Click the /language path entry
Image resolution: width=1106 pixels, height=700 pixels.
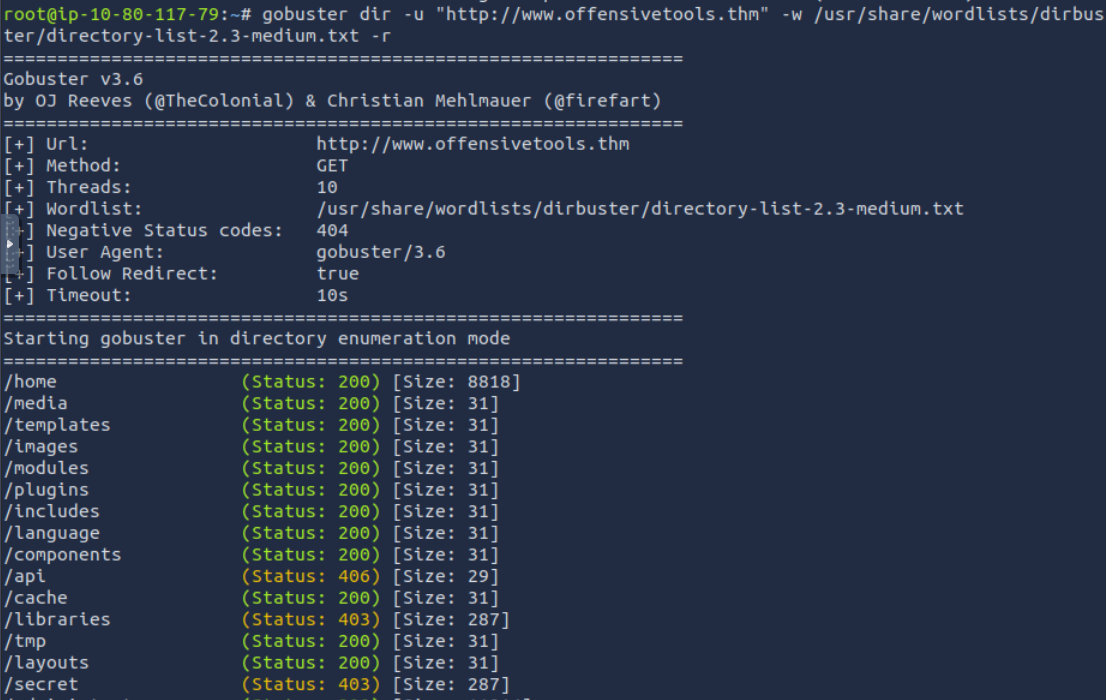(52, 533)
